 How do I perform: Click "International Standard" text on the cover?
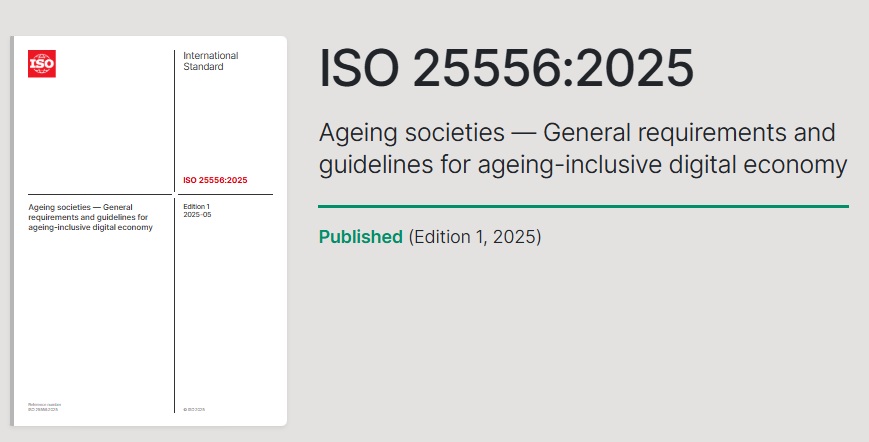click(x=211, y=61)
